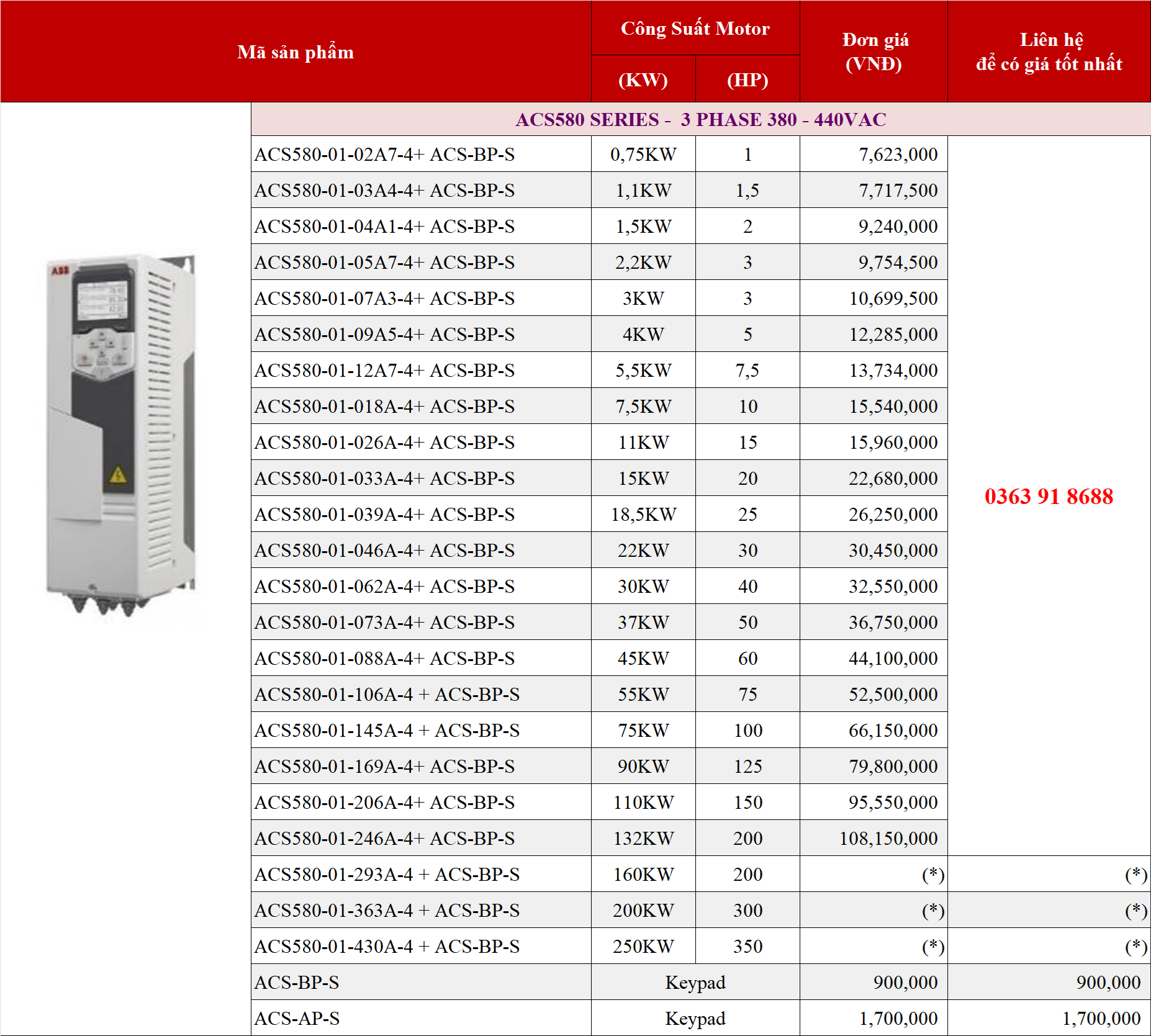Select the price 44,100,000
The height and width of the screenshot is (1036, 1151).
[x=893, y=659]
